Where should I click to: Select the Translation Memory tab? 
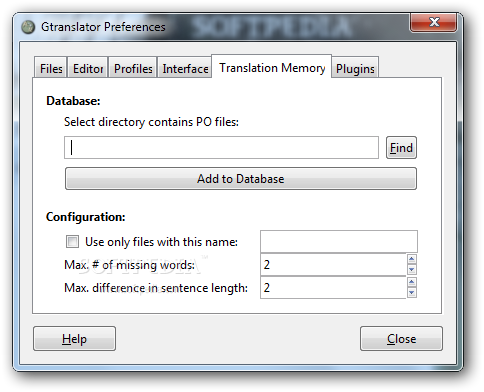pos(272,67)
